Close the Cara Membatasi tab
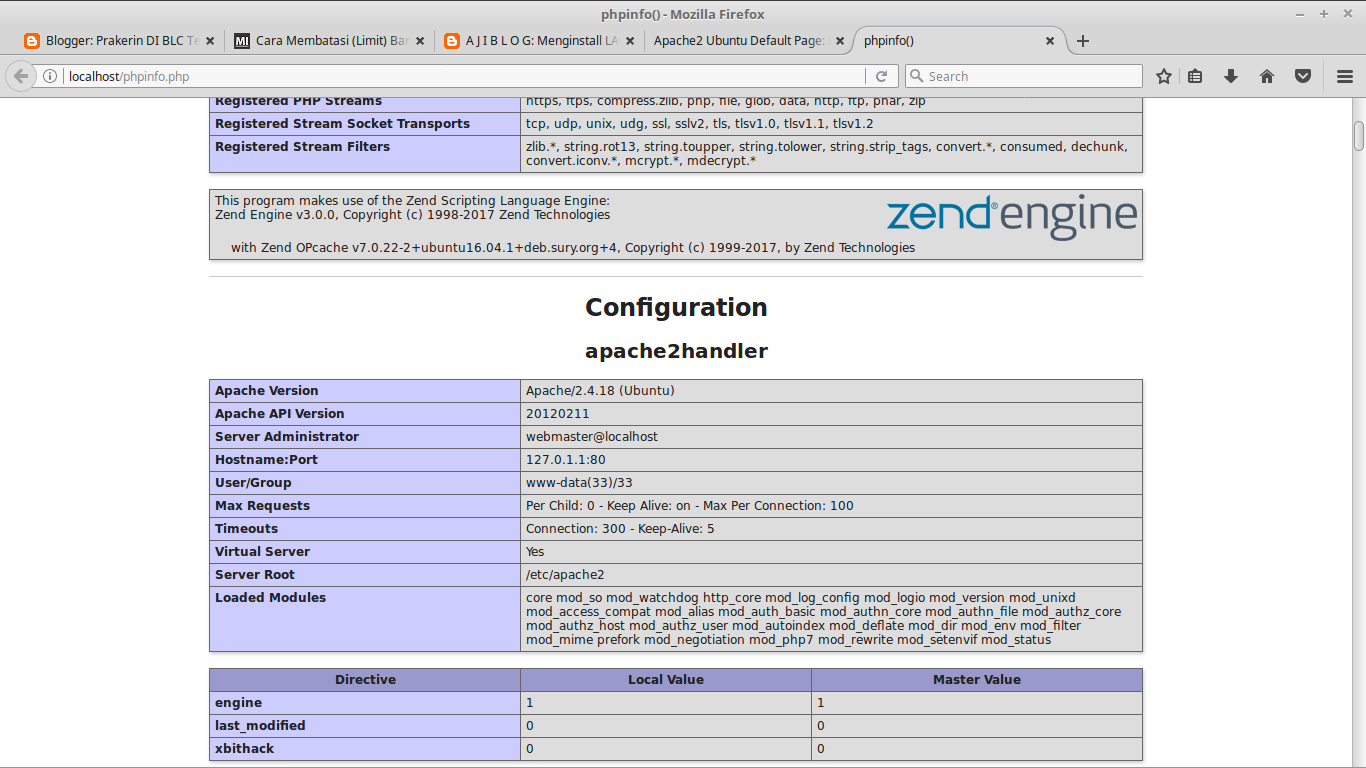This screenshot has width=1366, height=768. coord(420,41)
